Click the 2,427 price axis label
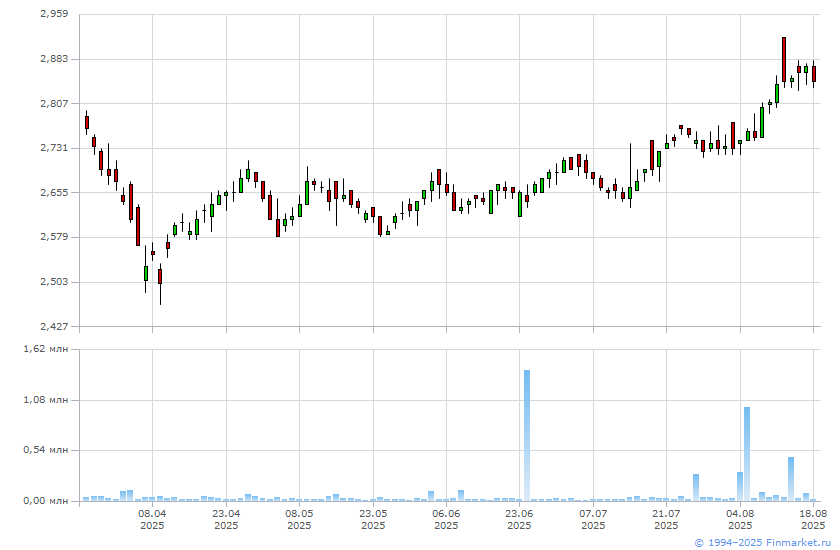The width and height of the screenshot is (840, 550). pyautogui.click(x=54, y=326)
